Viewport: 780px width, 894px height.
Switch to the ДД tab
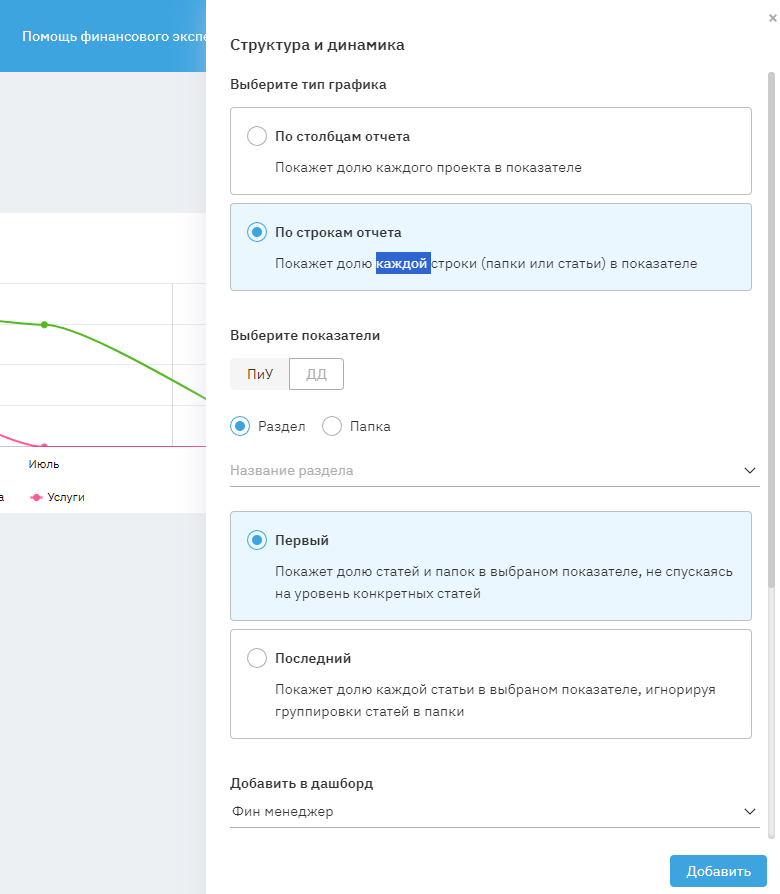point(316,374)
